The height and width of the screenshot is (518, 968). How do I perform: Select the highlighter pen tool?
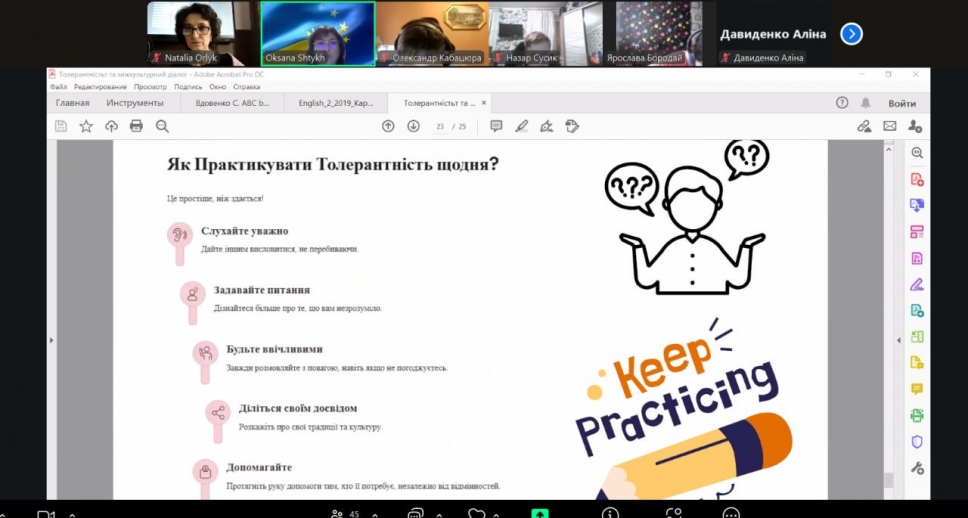521,126
